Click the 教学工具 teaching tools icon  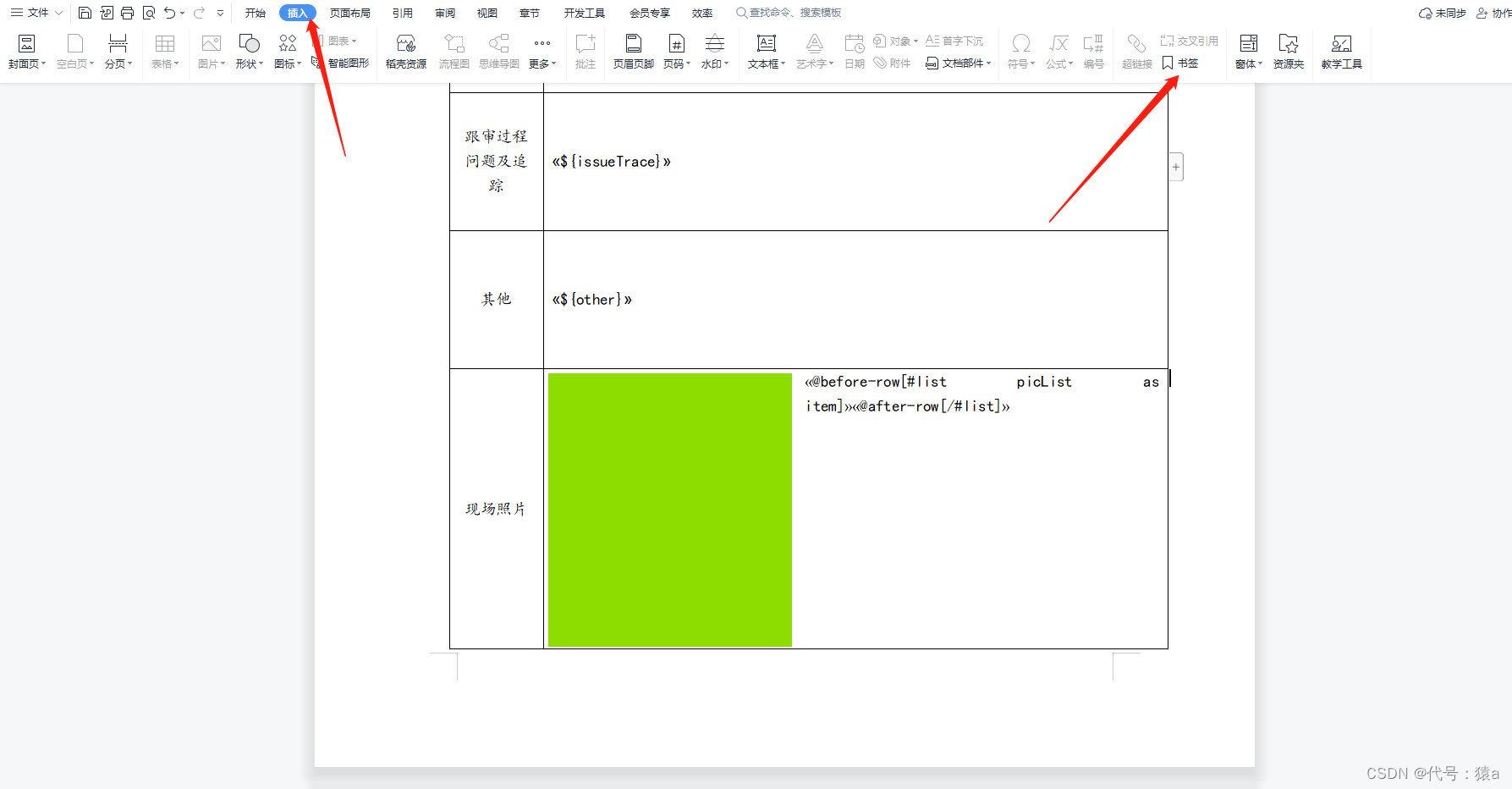(x=1342, y=44)
